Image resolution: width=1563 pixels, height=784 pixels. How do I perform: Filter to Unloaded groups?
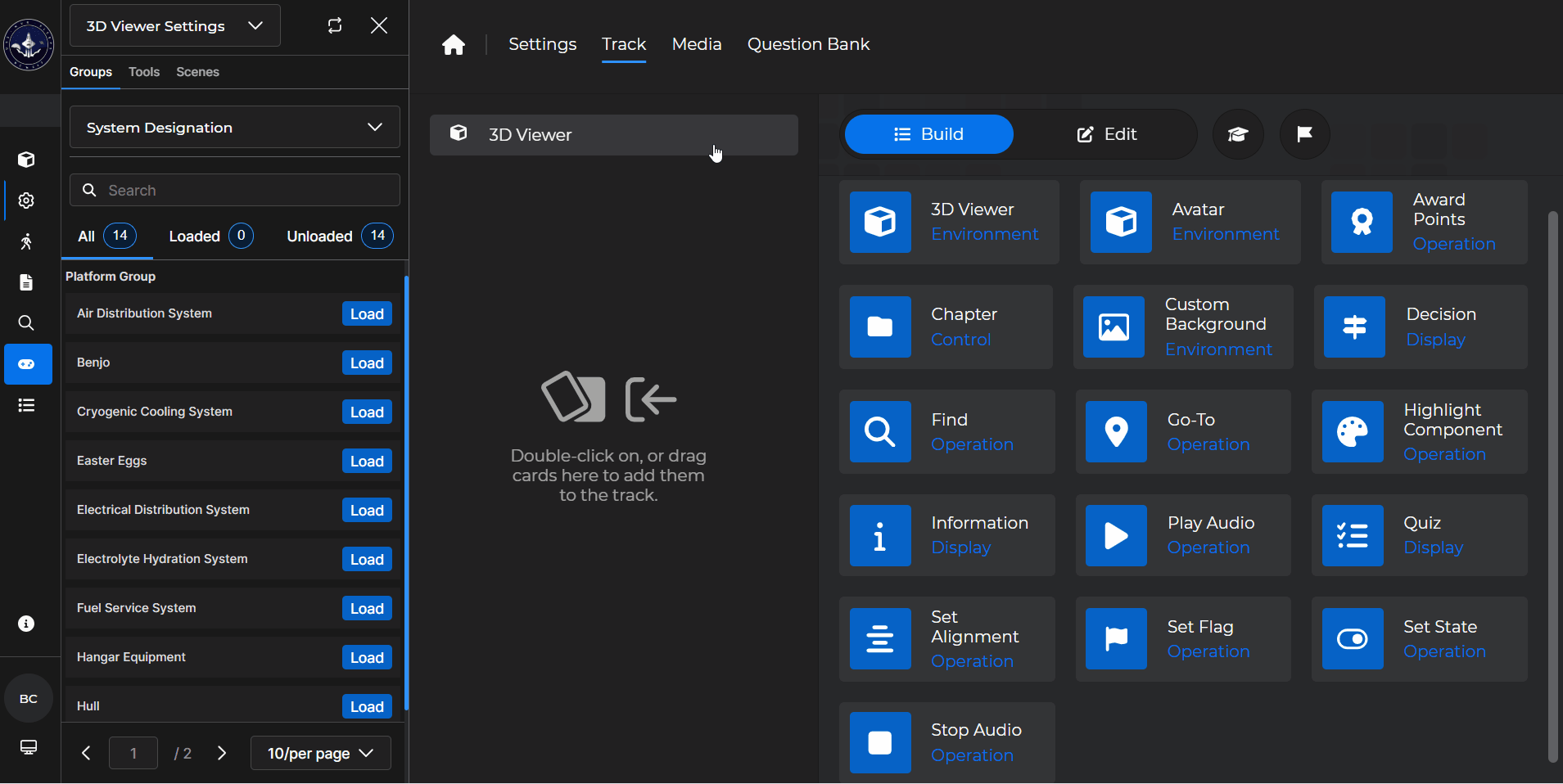pyautogui.click(x=340, y=237)
